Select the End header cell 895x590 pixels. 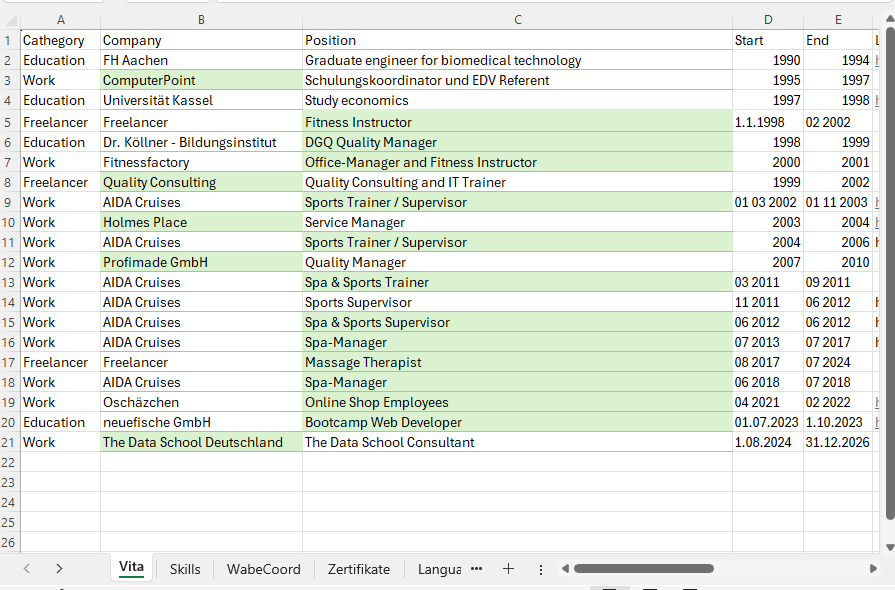[x=838, y=41]
